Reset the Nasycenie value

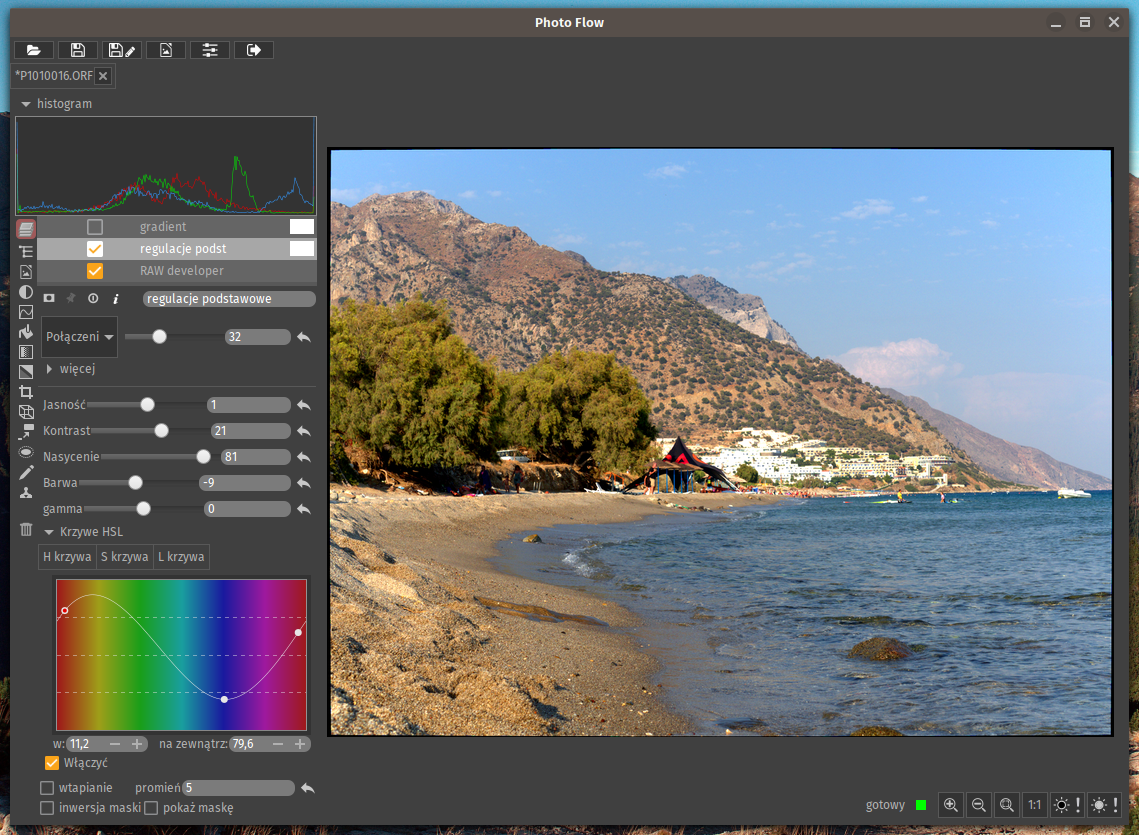point(304,457)
